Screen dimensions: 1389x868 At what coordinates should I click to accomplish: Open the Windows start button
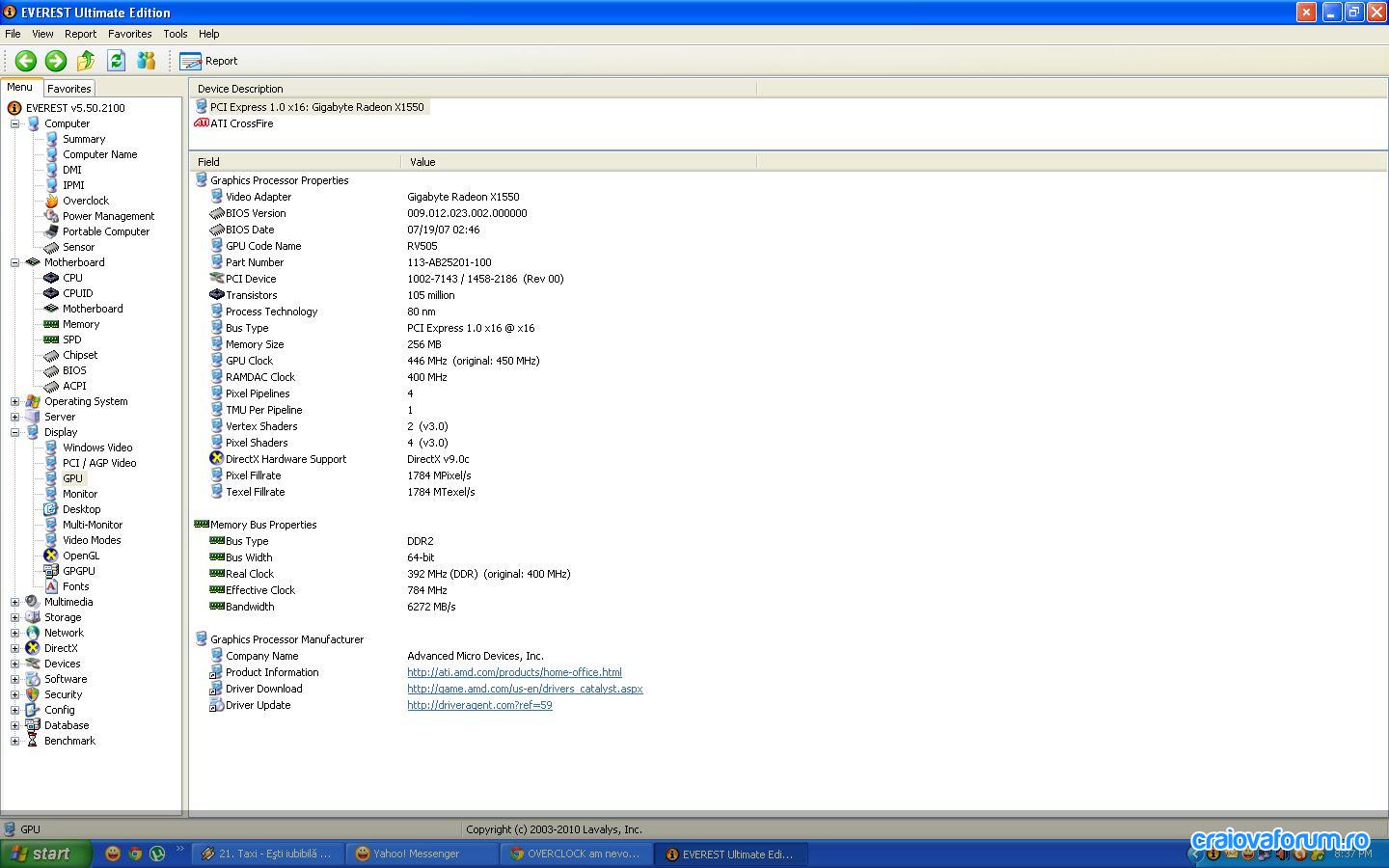pos(46,854)
